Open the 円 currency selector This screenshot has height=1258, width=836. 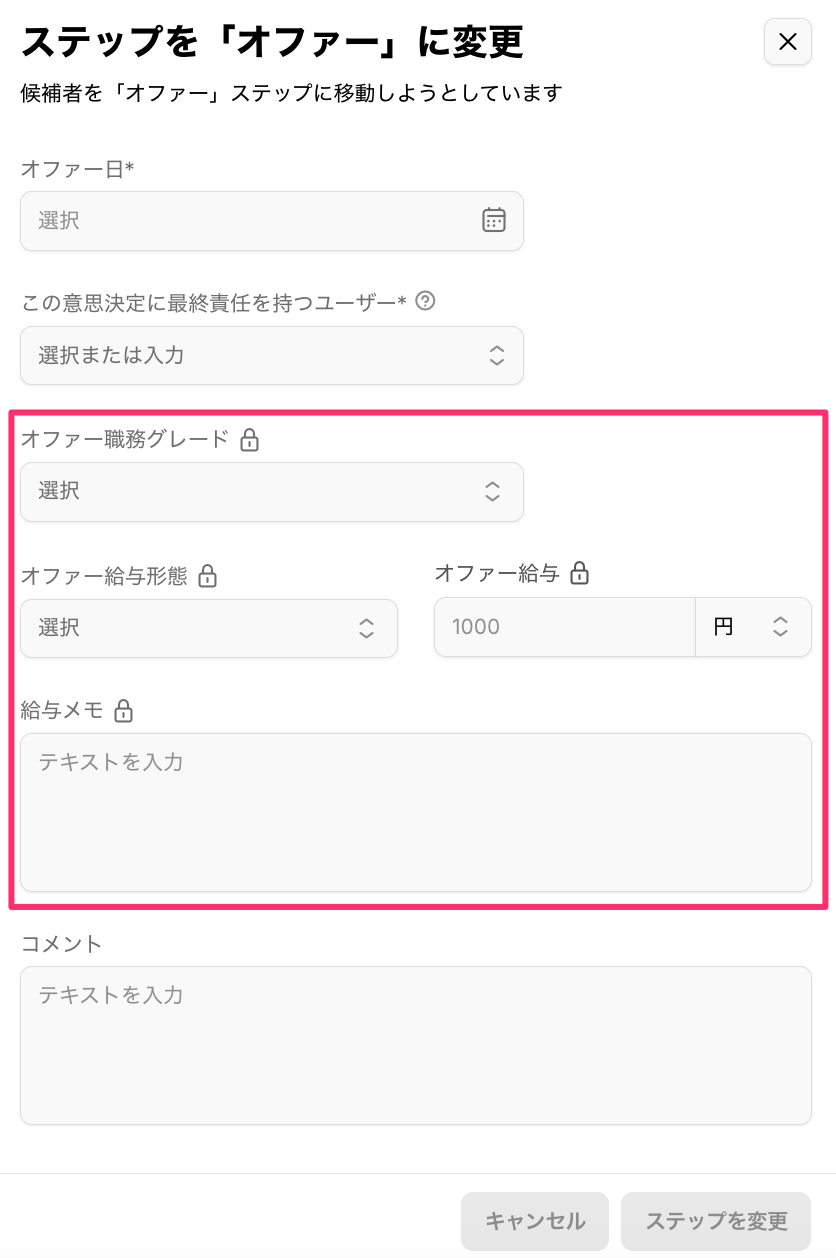click(x=752, y=627)
